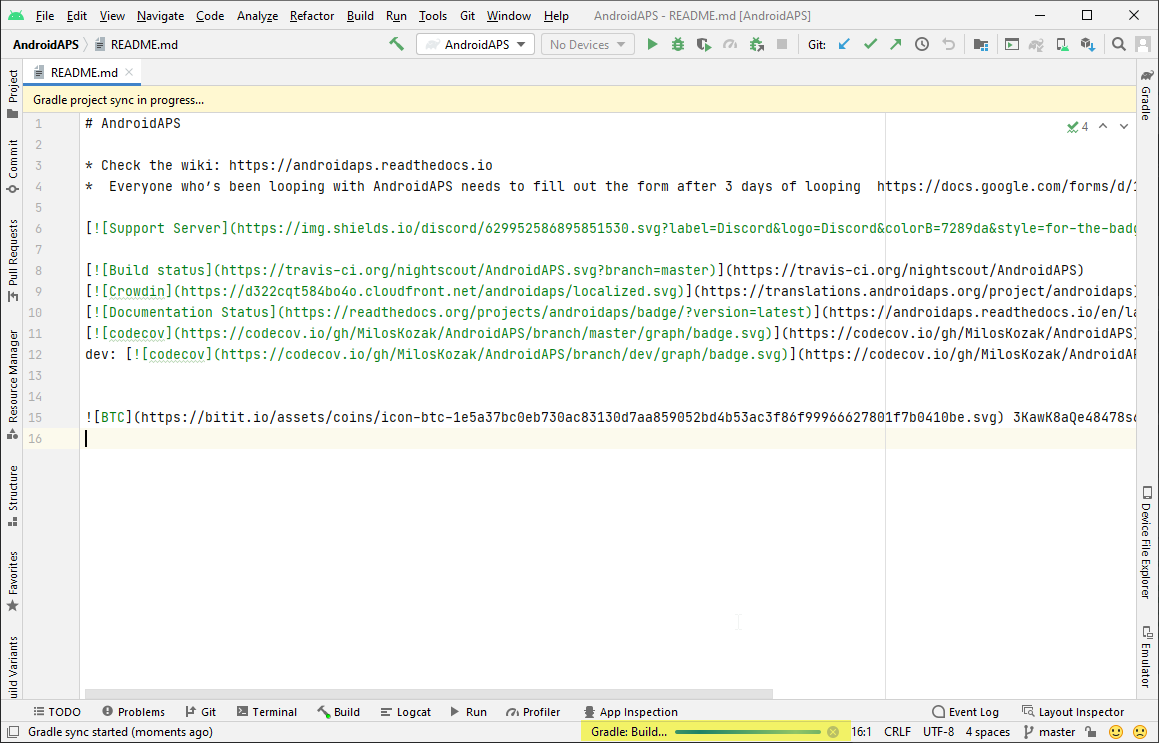Toggle the Emulator tool window
The width and height of the screenshot is (1159, 743).
[1146, 656]
